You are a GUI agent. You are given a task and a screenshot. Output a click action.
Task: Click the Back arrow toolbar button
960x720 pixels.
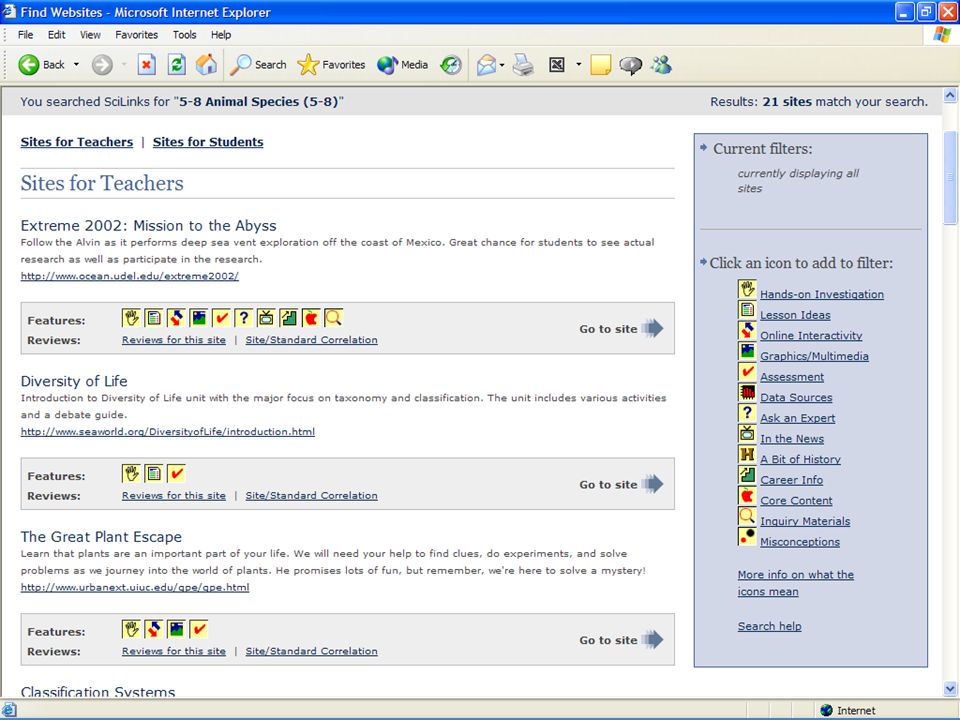click(41, 64)
